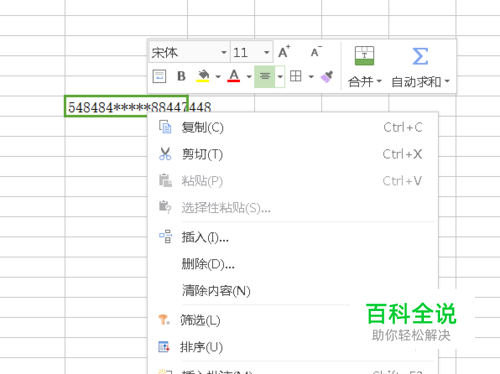Screen dimensions: 500x374
Task: Choose 选择性粘贴(S)... menu entry
Action: coord(293,207)
